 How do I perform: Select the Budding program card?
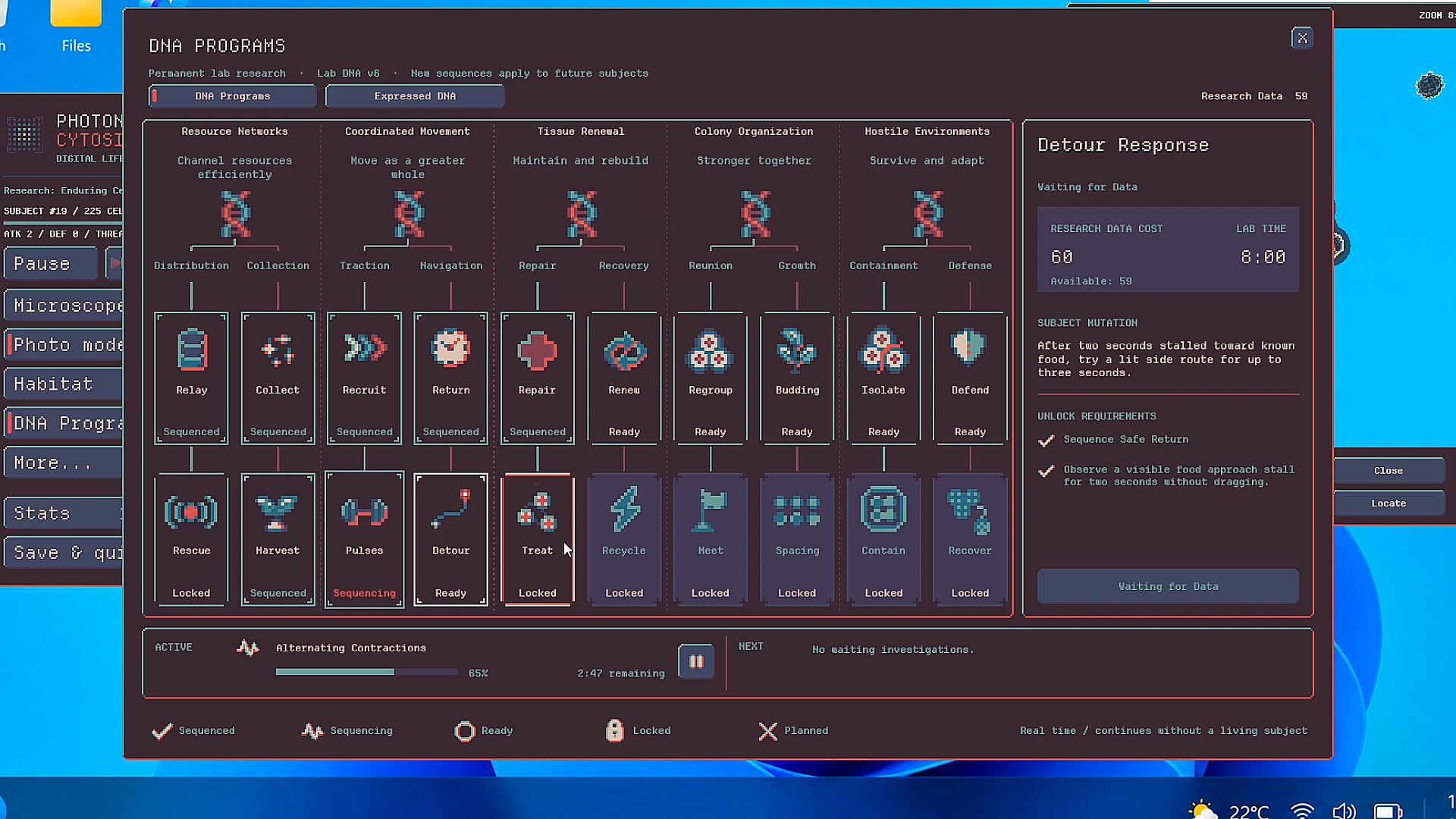tap(797, 378)
